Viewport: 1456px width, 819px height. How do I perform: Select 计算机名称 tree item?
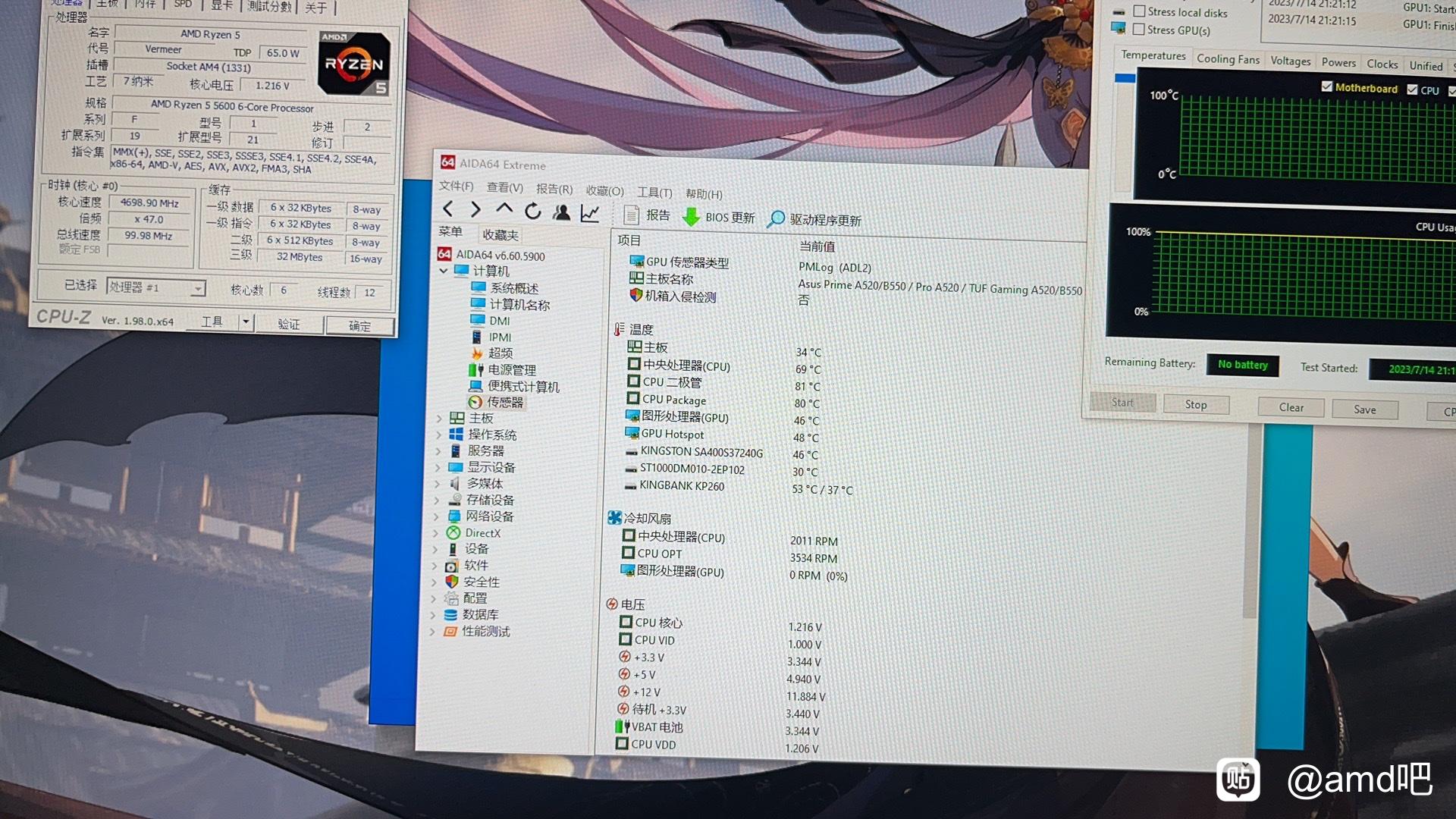[510, 304]
